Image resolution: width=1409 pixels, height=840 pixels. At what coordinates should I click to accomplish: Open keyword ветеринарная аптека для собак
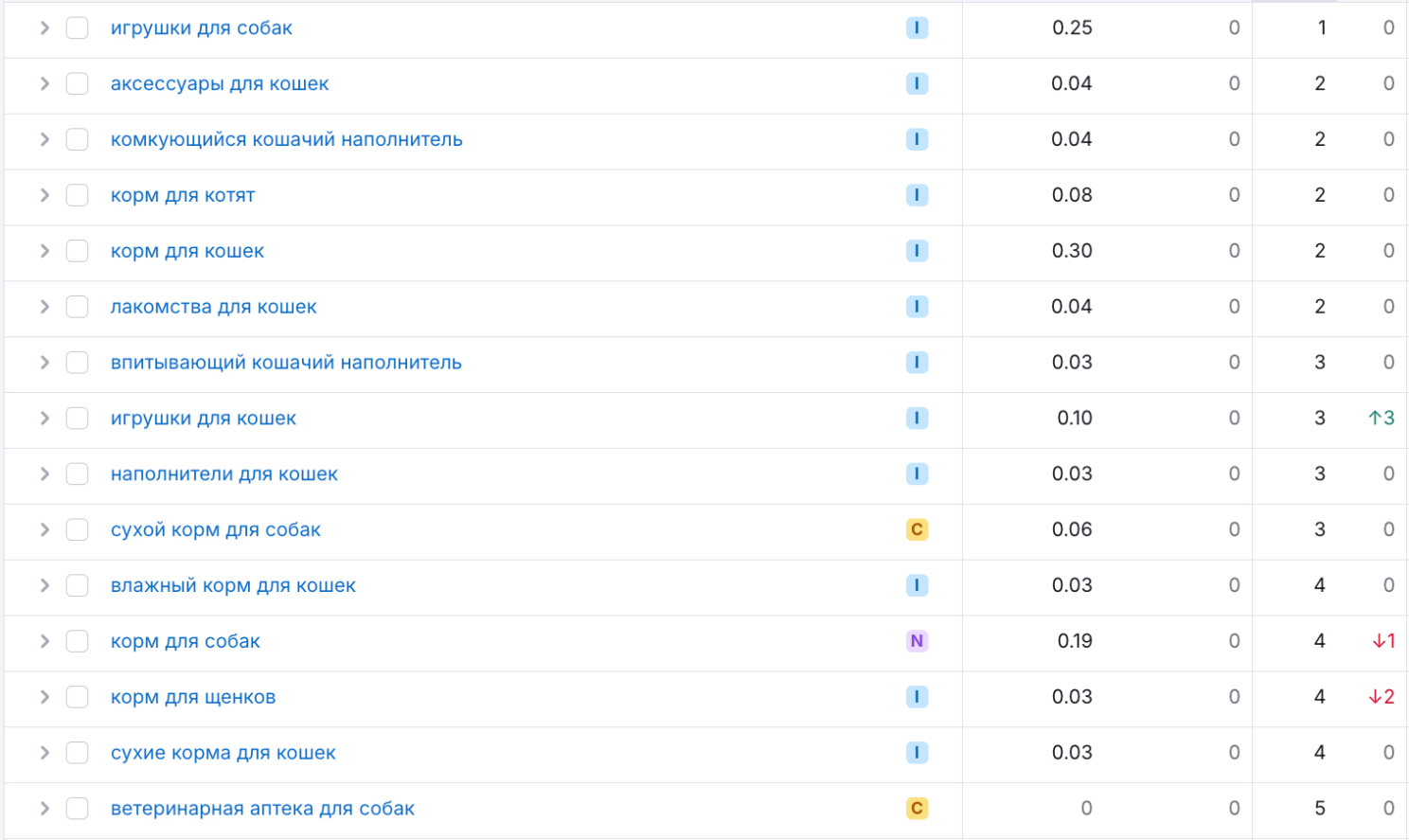262,809
